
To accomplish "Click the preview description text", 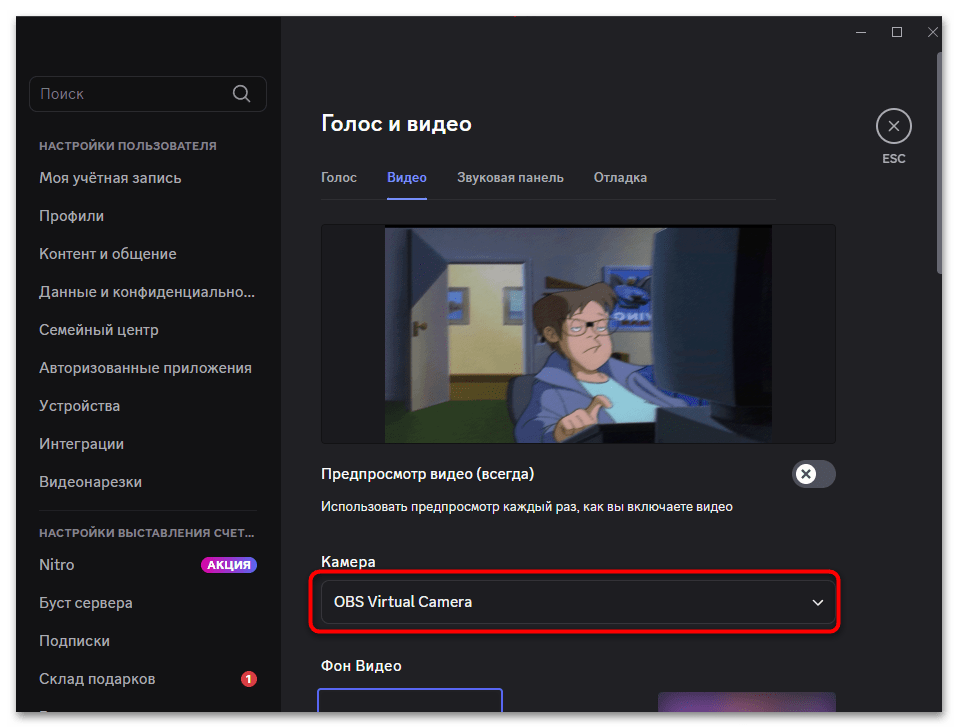I will 527,507.
